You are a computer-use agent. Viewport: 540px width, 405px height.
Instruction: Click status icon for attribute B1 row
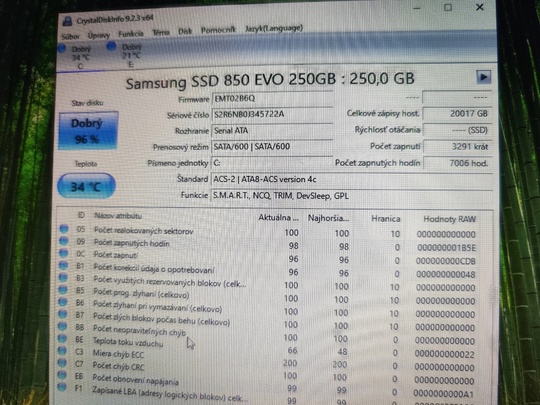(63, 265)
